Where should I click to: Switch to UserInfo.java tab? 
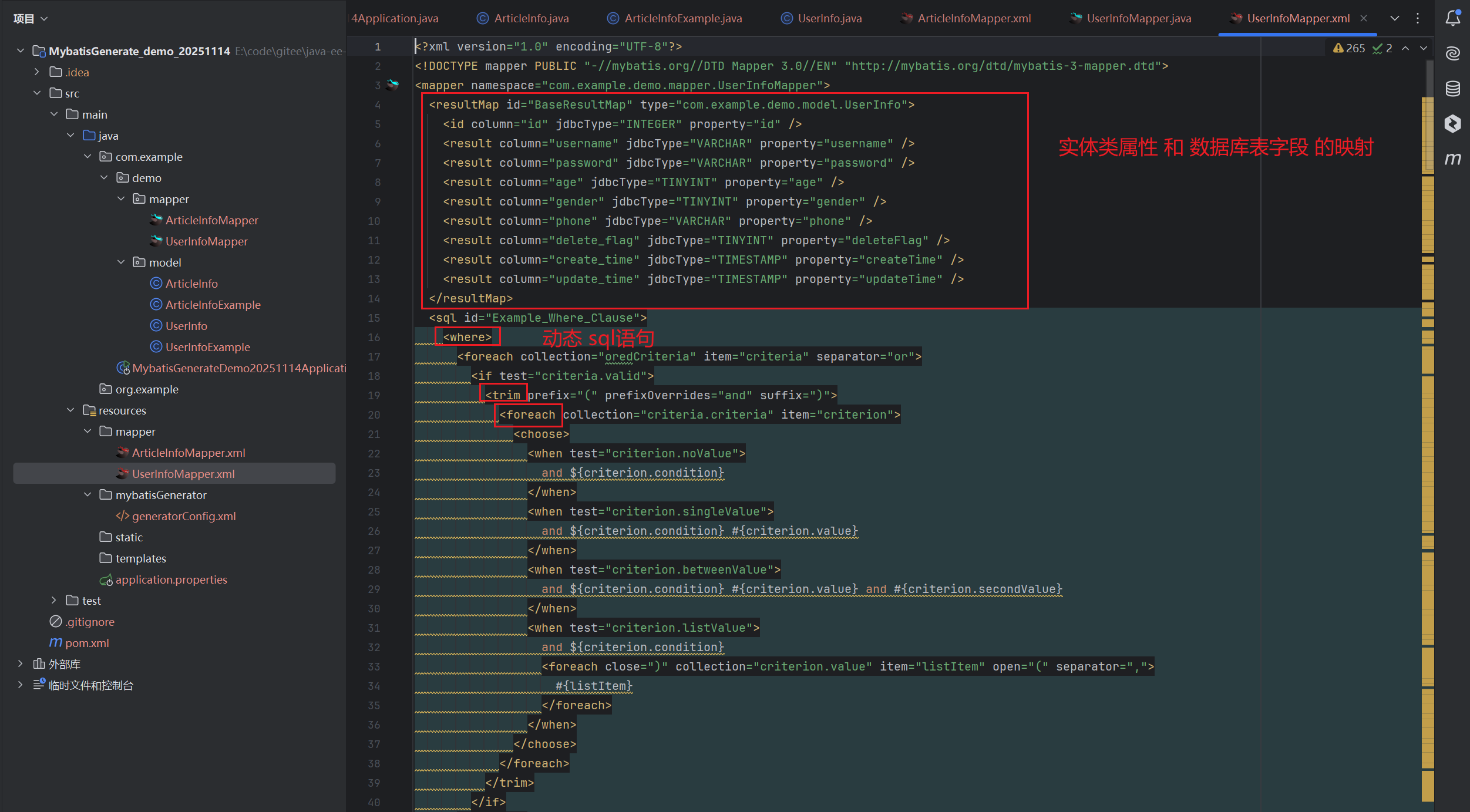pos(829,18)
